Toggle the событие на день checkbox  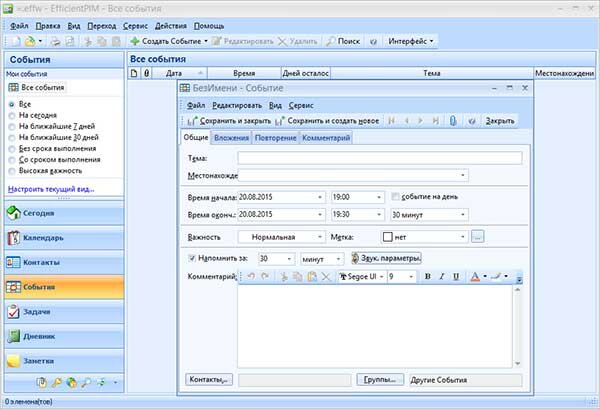[x=395, y=197]
